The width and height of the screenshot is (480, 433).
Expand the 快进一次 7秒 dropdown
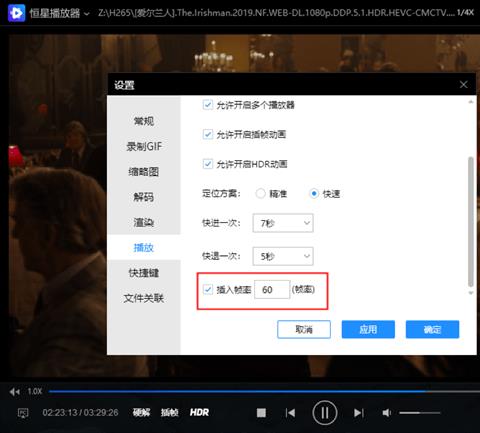coord(283,223)
